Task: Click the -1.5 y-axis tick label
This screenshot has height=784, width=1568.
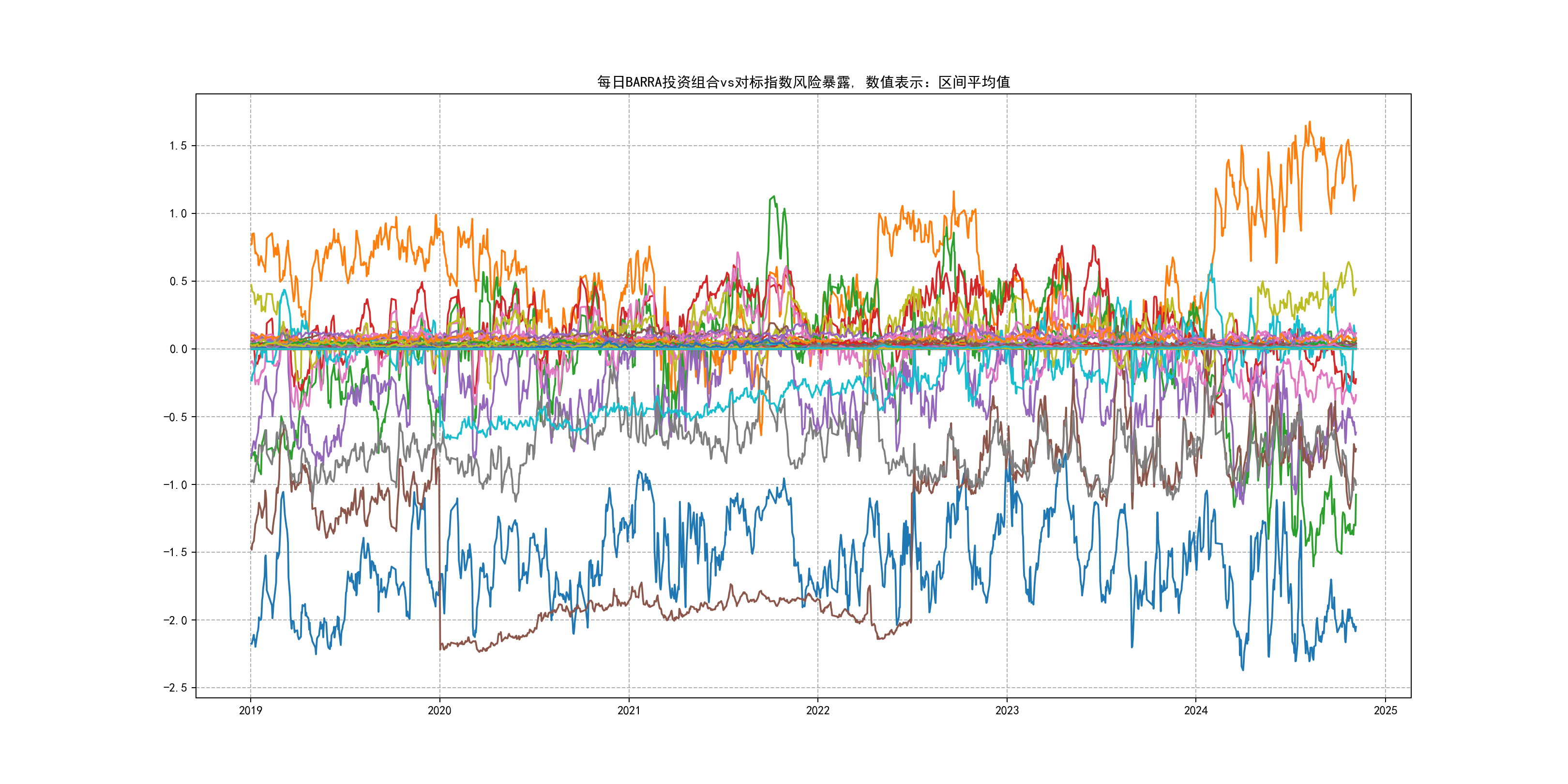Action: [175, 552]
